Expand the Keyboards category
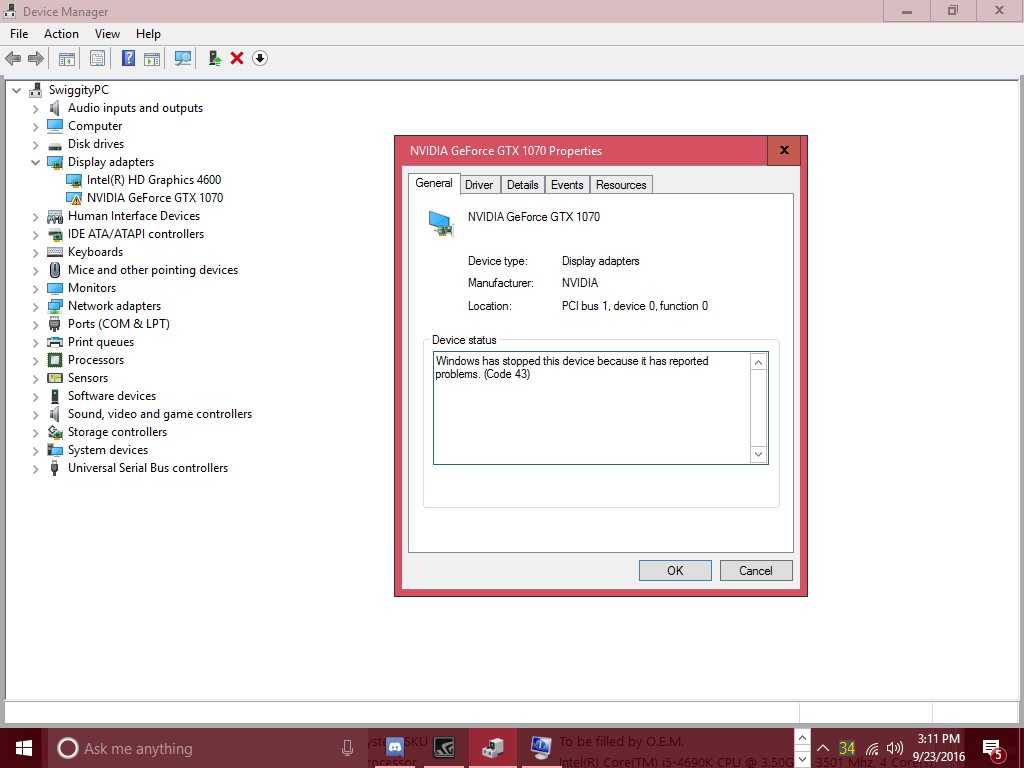 [x=36, y=252]
